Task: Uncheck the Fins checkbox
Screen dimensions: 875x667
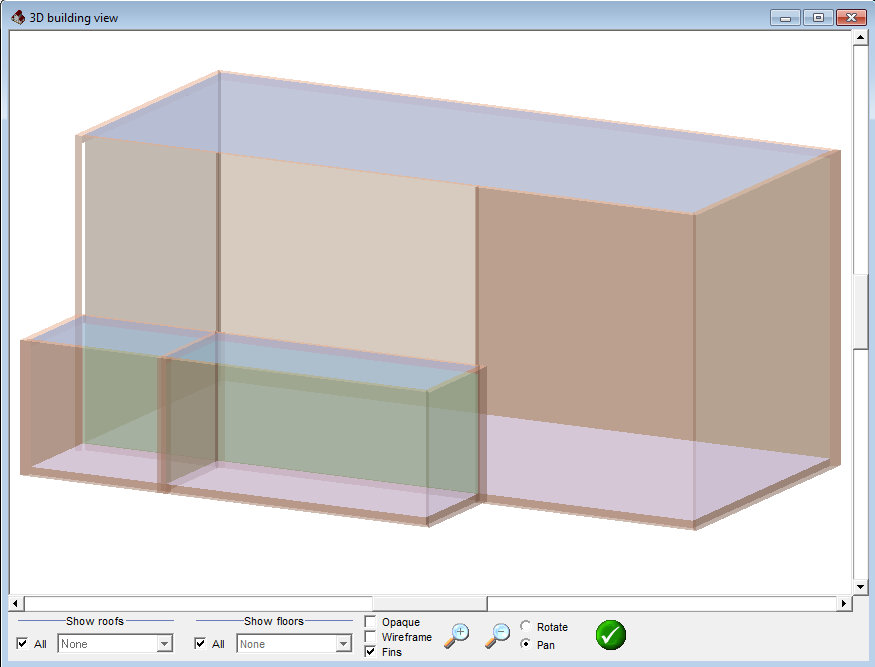Action: click(x=370, y=651)
